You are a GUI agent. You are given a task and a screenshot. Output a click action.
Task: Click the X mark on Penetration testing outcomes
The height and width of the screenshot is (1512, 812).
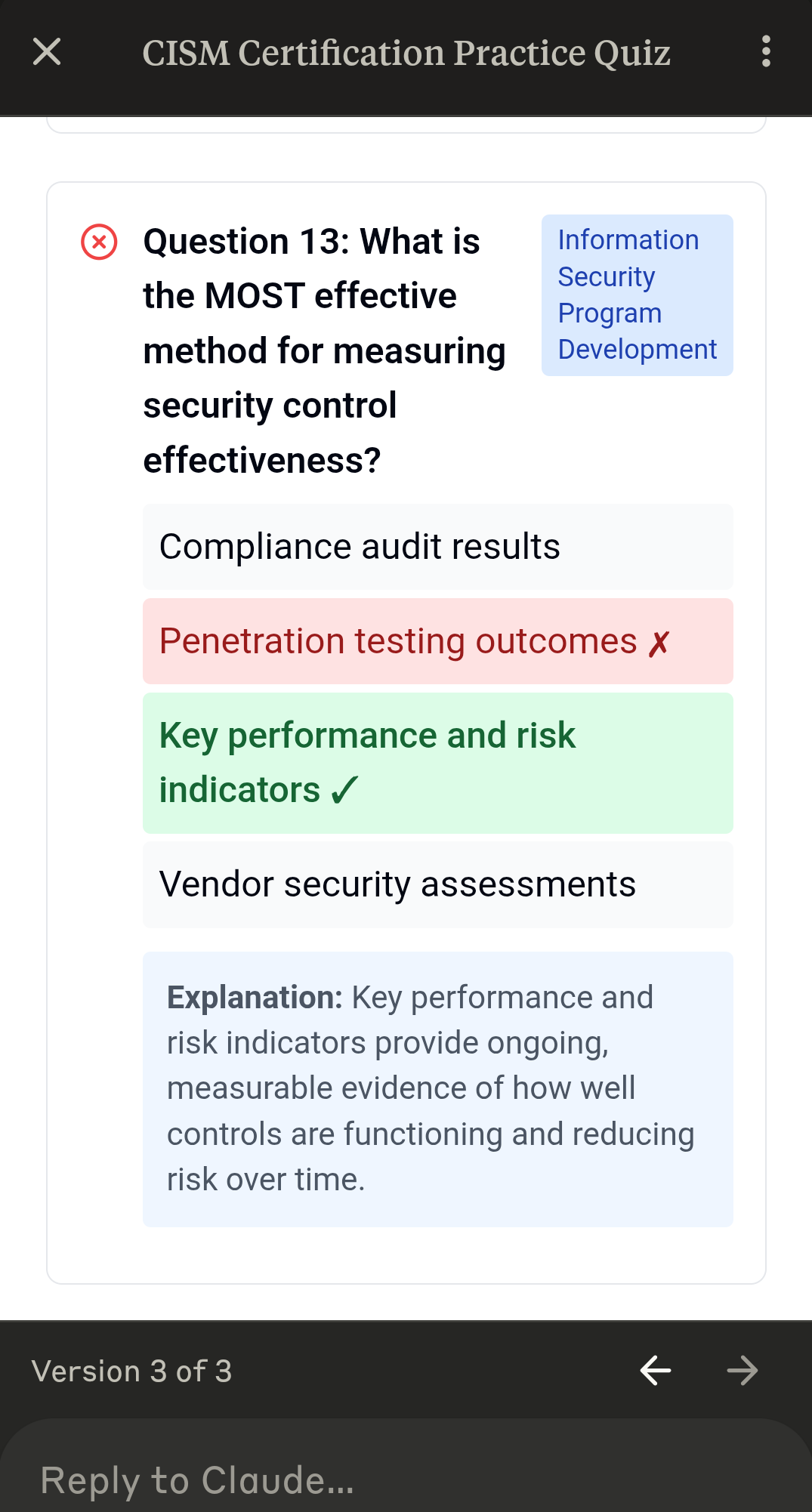(659, 643)
